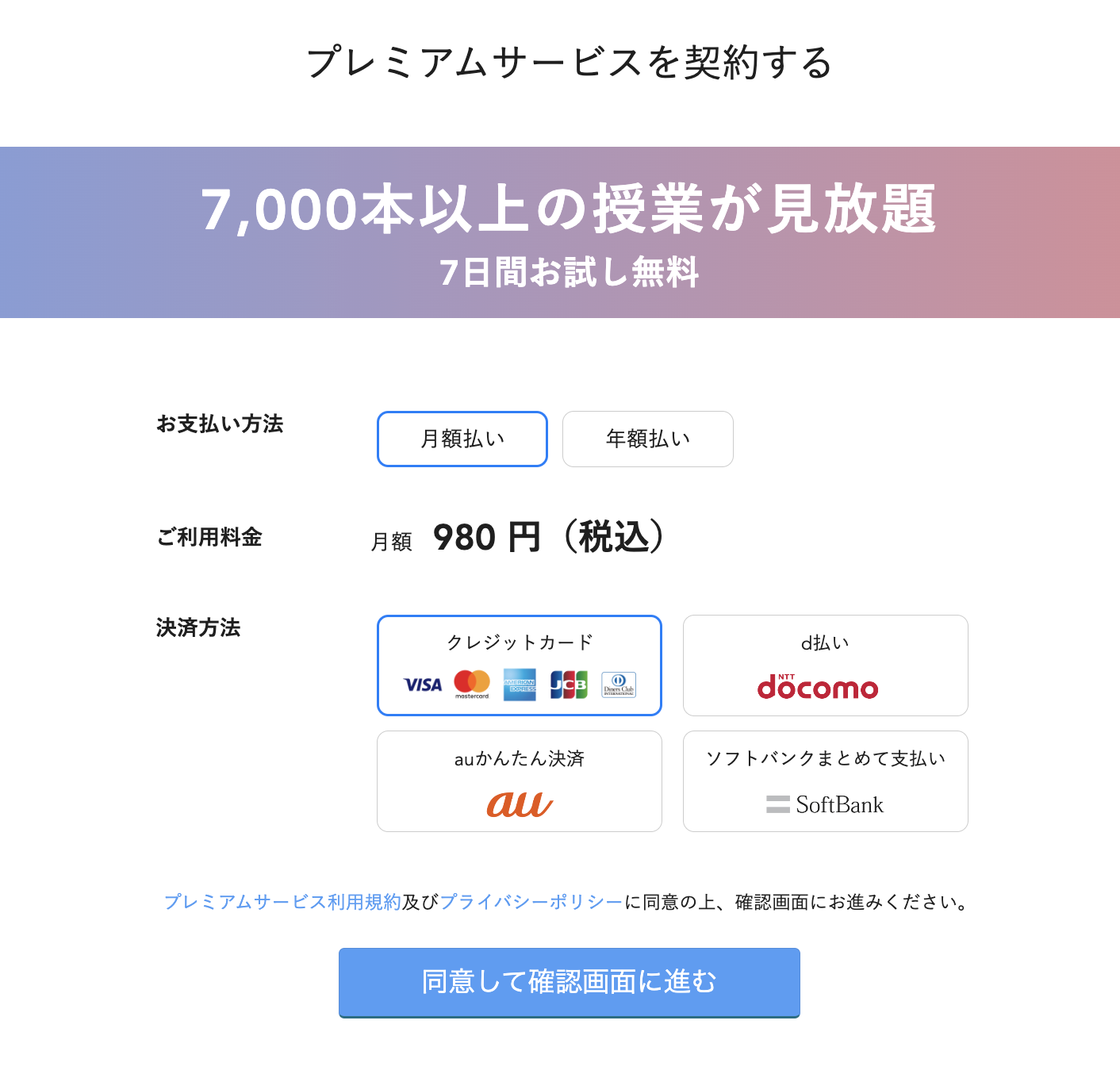1120x1074 pixels.
Task: Click 同意して確認画面に進む button
Action: click(x=570, y=982)
